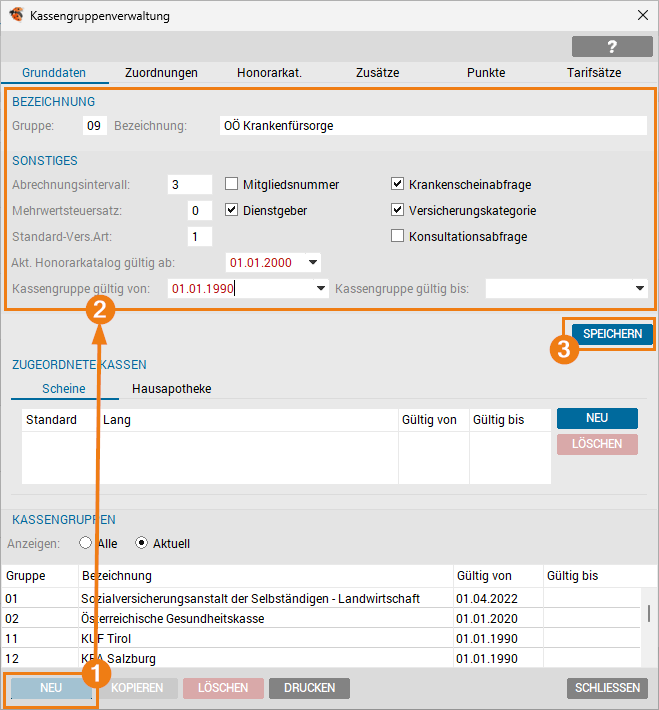
Task: Click the app icon in title bar
Action: (16, 16)
